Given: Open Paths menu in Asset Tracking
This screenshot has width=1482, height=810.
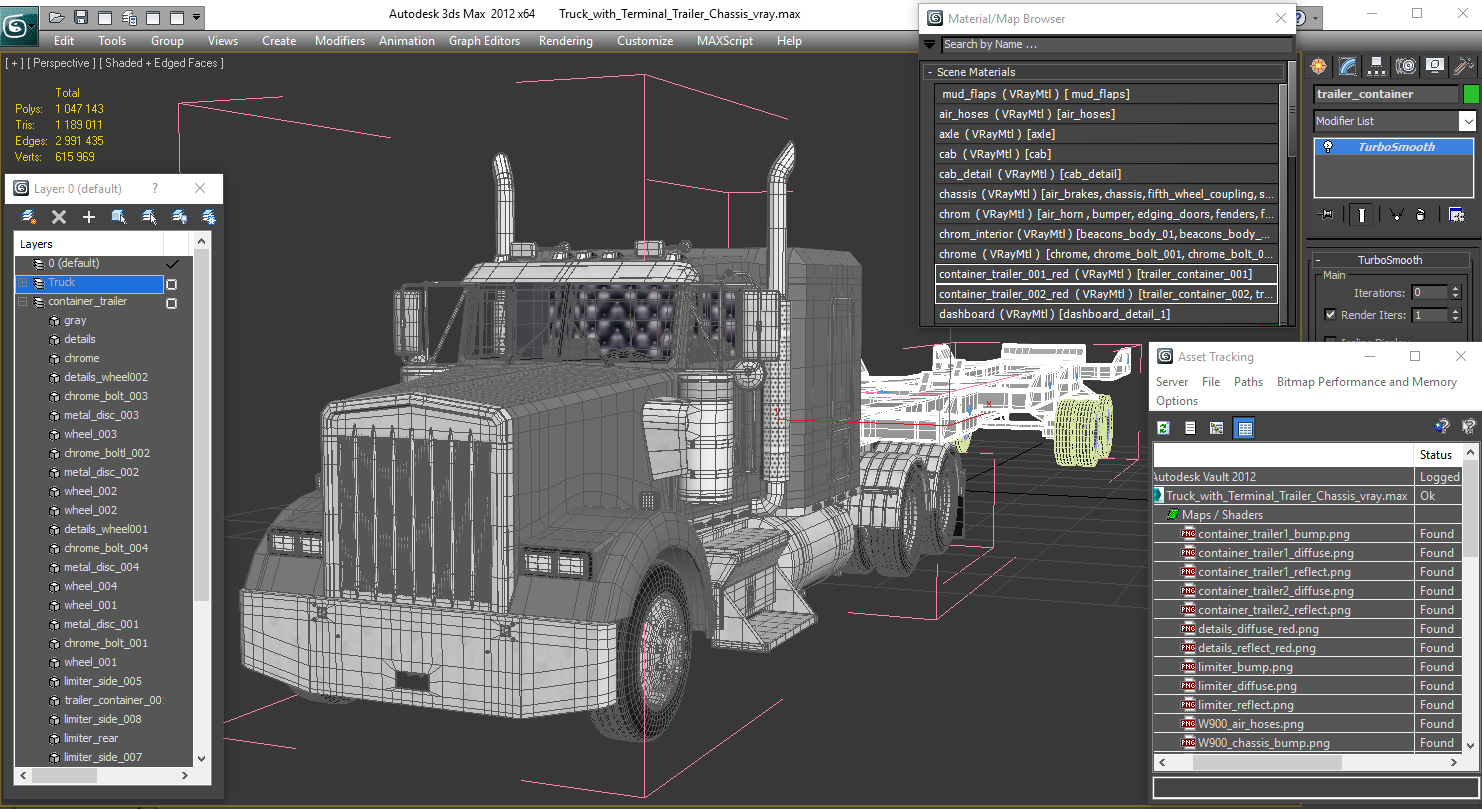Looking at the screenshot, I should pos(1248,382).
